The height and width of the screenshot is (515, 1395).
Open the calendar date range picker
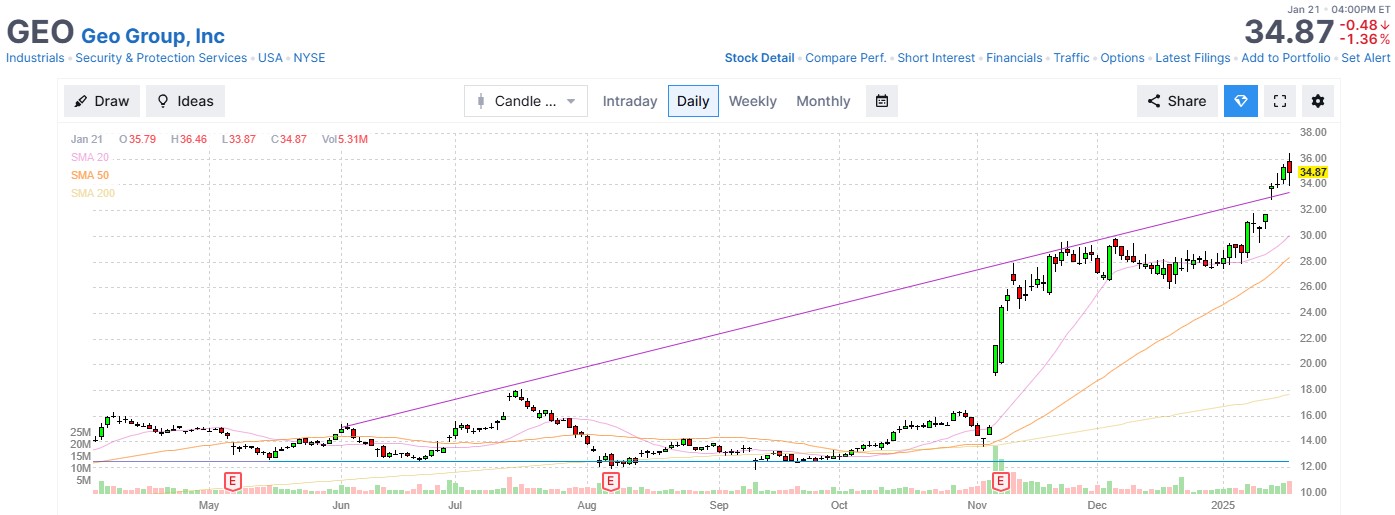[x=881, y=101]
